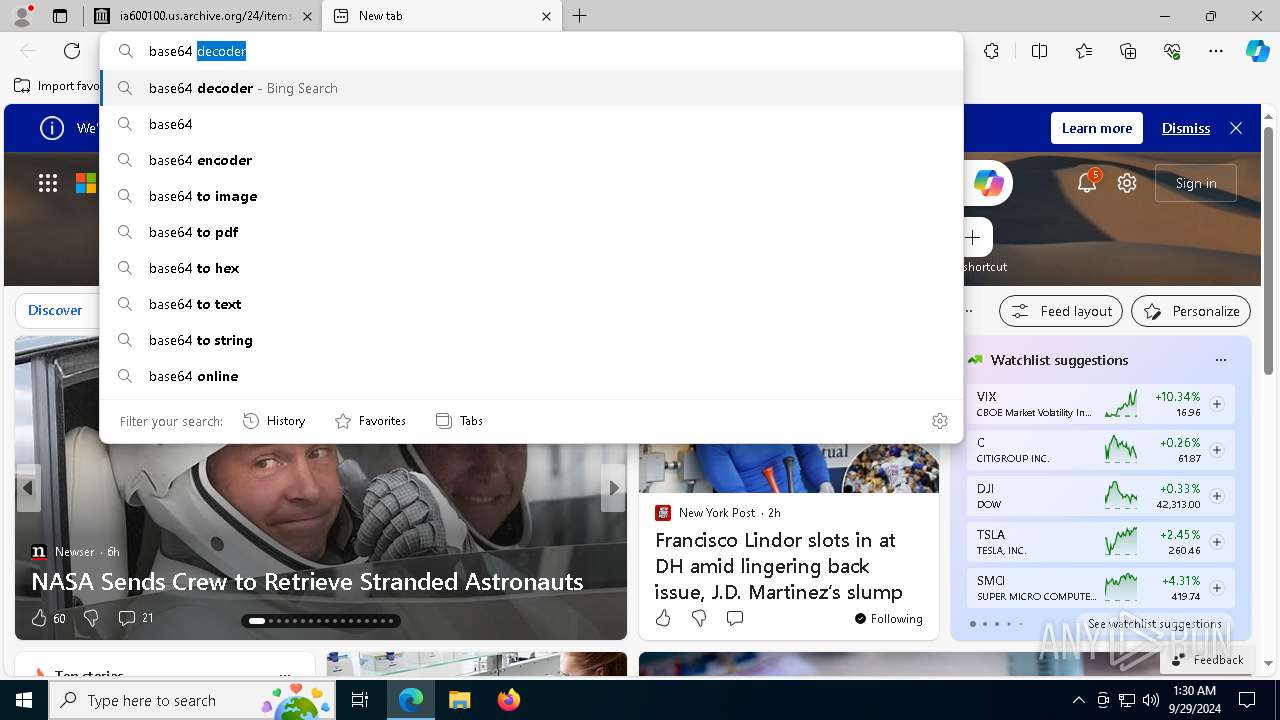
Task: Filter search by Favorites
Action: (x=370, y=421)
